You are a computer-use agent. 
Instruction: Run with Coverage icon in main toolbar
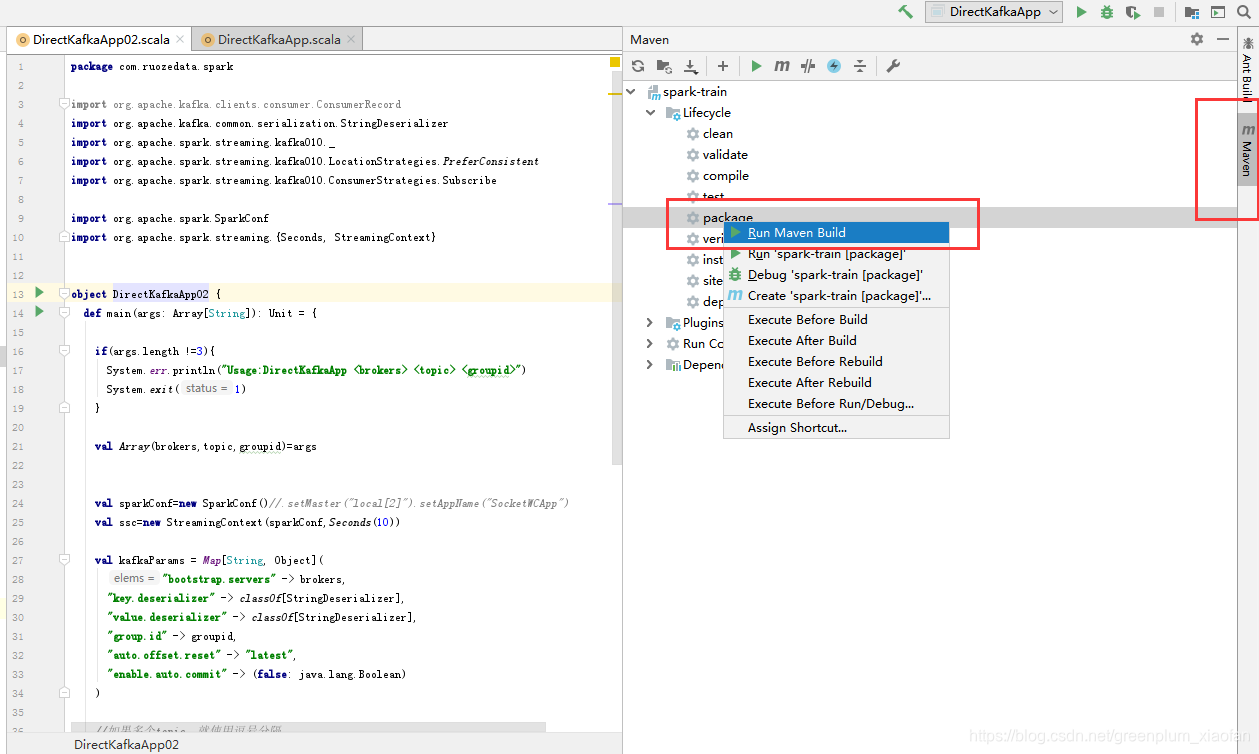(1133, 12)
